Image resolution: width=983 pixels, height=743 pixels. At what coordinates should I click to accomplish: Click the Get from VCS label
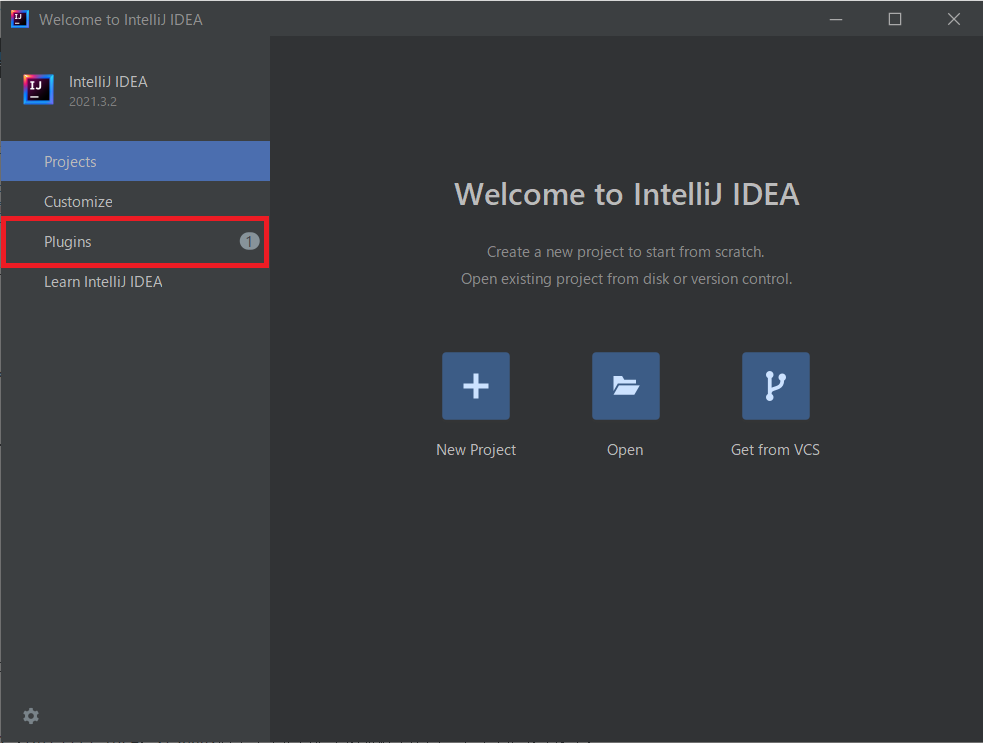click(x=775, y=450)
